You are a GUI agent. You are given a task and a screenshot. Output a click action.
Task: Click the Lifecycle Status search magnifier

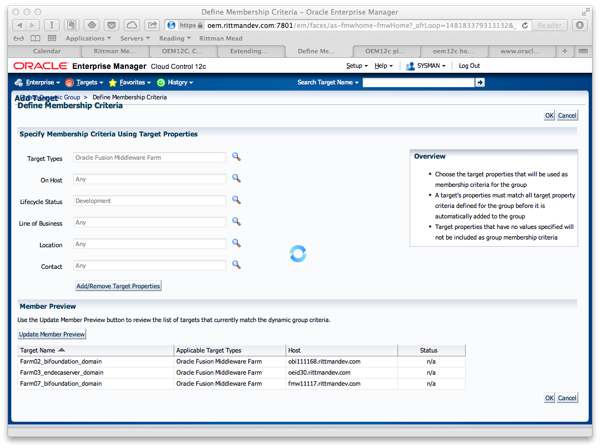[x=236, y=200]
